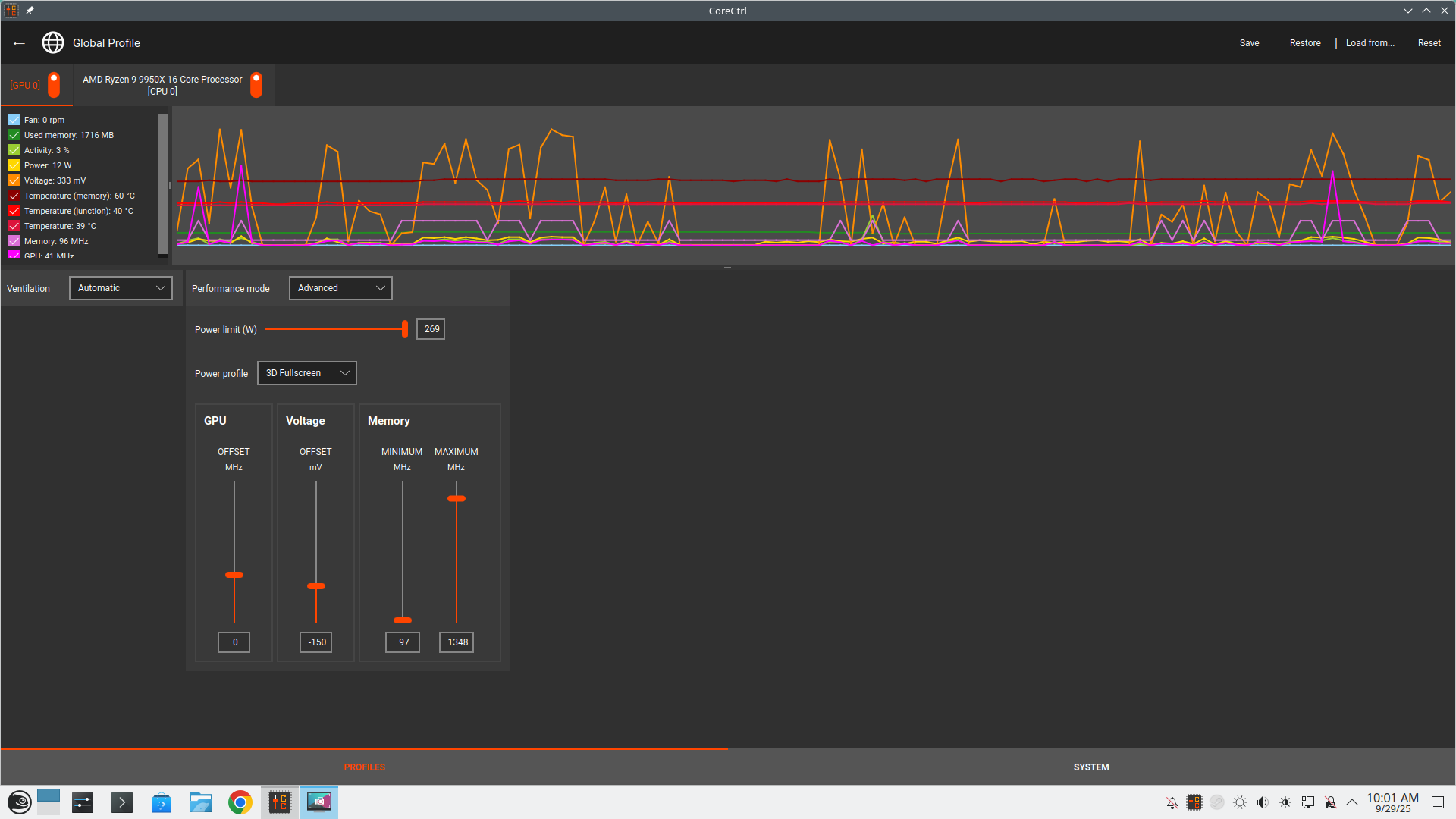Click the Global Profile globe icon
The width and height of the screenshot is (1456, 819).
(x=53, y=43)
